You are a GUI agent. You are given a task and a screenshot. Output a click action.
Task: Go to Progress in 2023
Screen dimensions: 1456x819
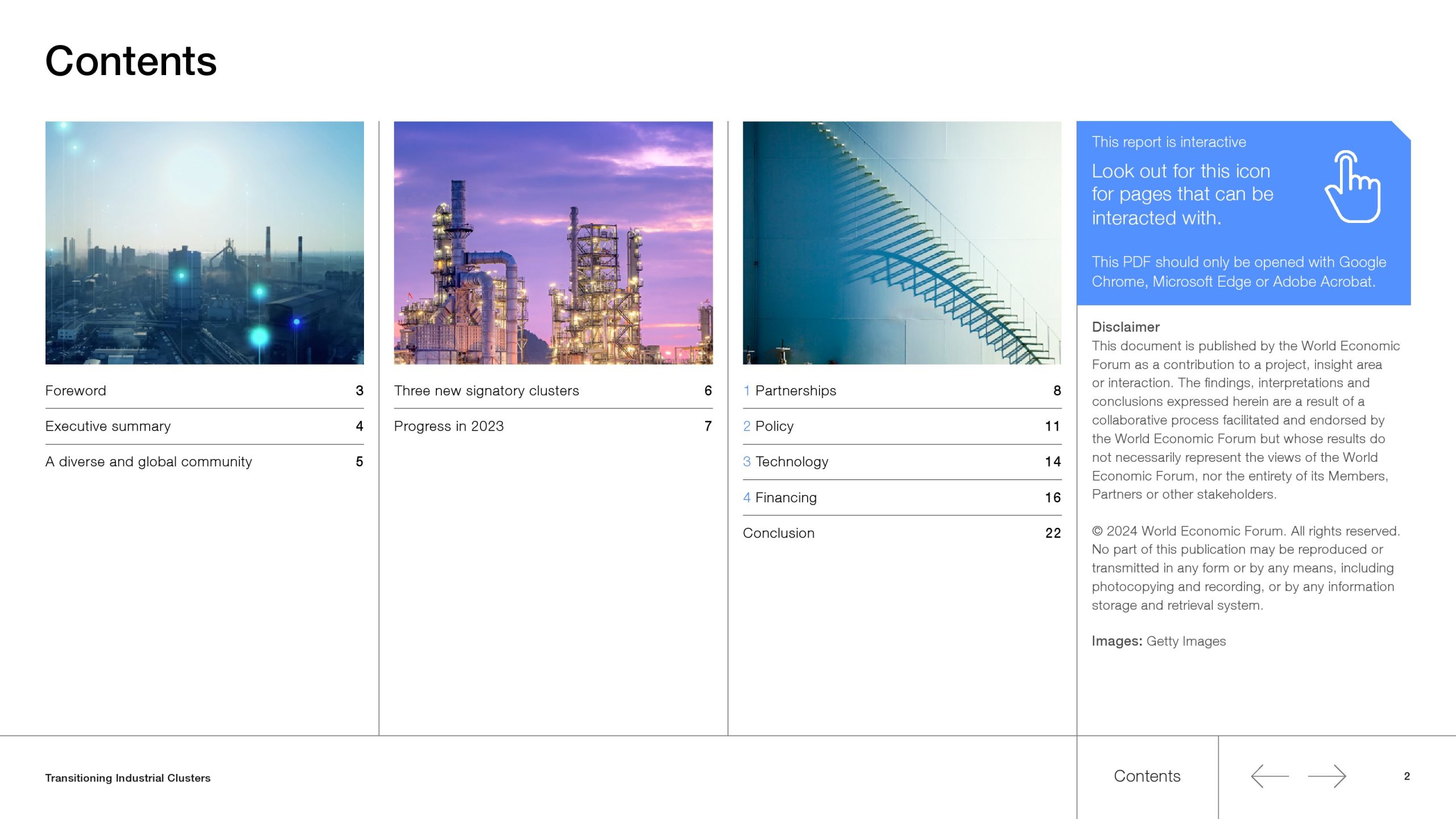449,426
